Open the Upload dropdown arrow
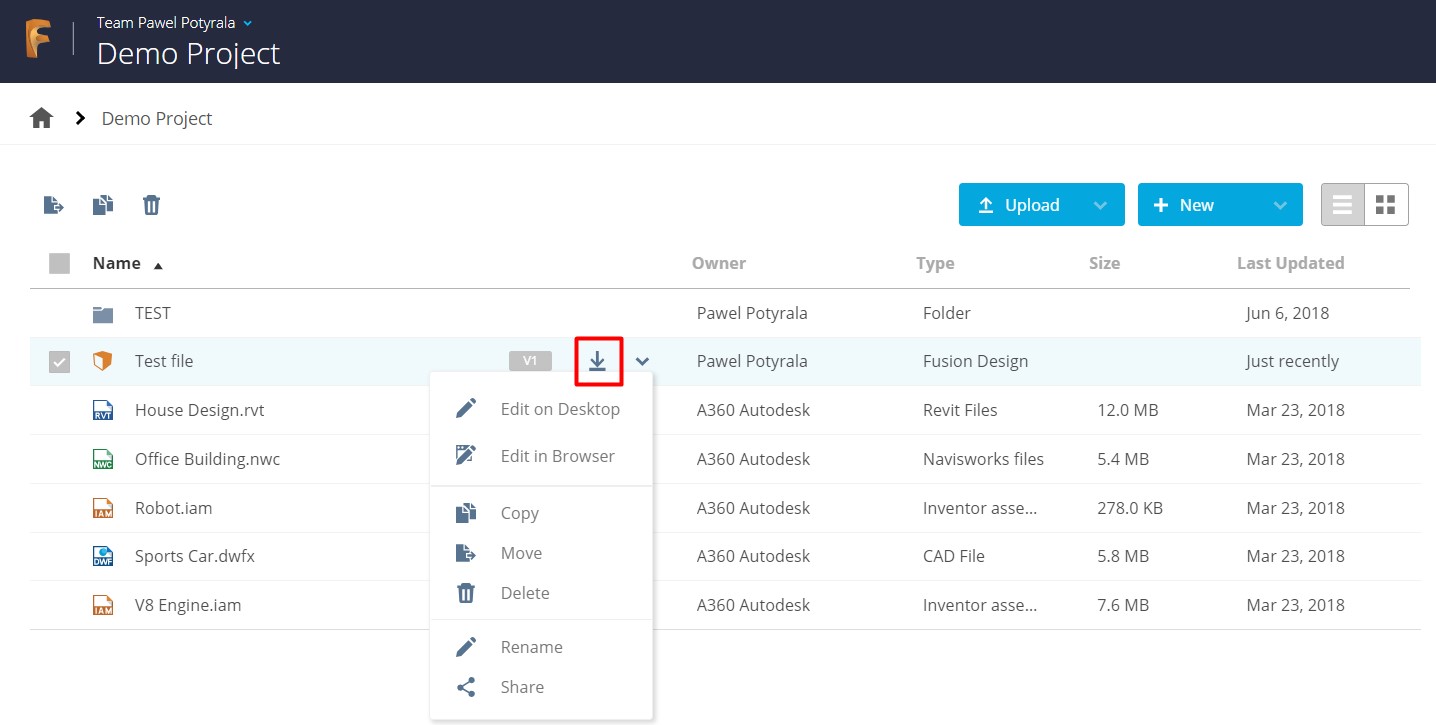This screenshot has width=1436, height=725. 1100,204
